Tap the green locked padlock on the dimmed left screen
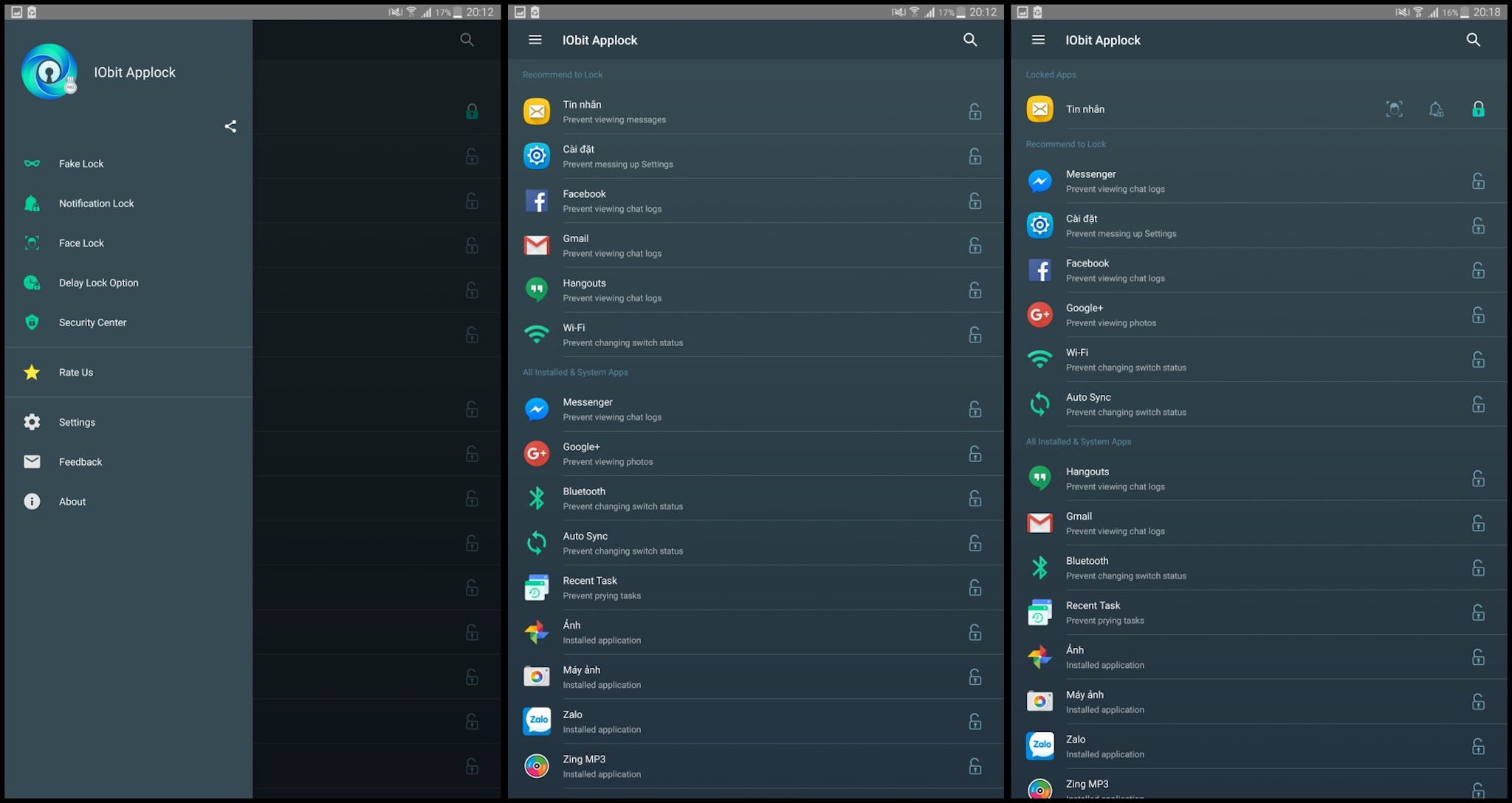Viewport: 1512px width, 803px height. (472, 111)
